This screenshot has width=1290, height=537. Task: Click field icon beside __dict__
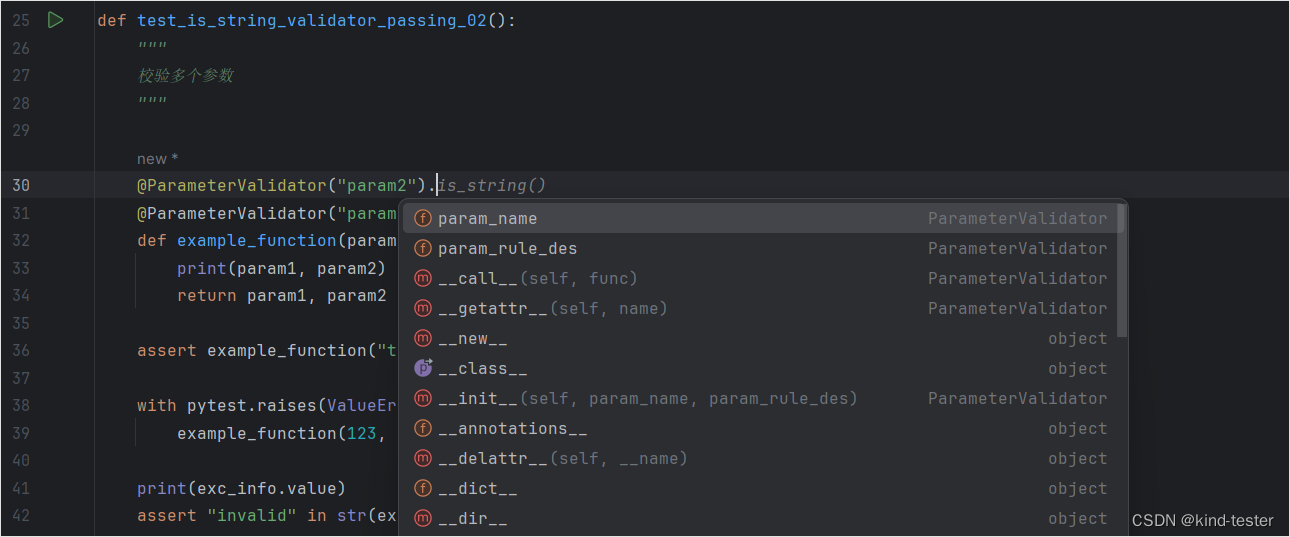click(423, 488)
